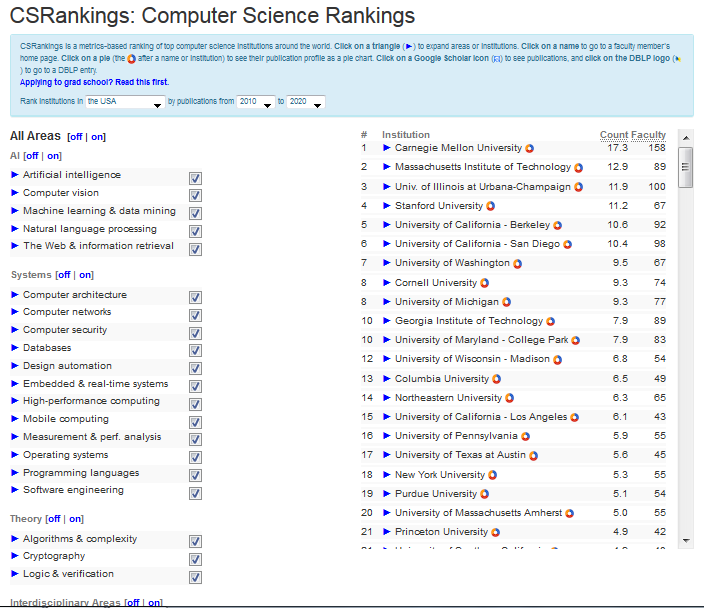Expand the Computer vision area triangle
Screen dimensions: 704x608
tap(15, 193)
